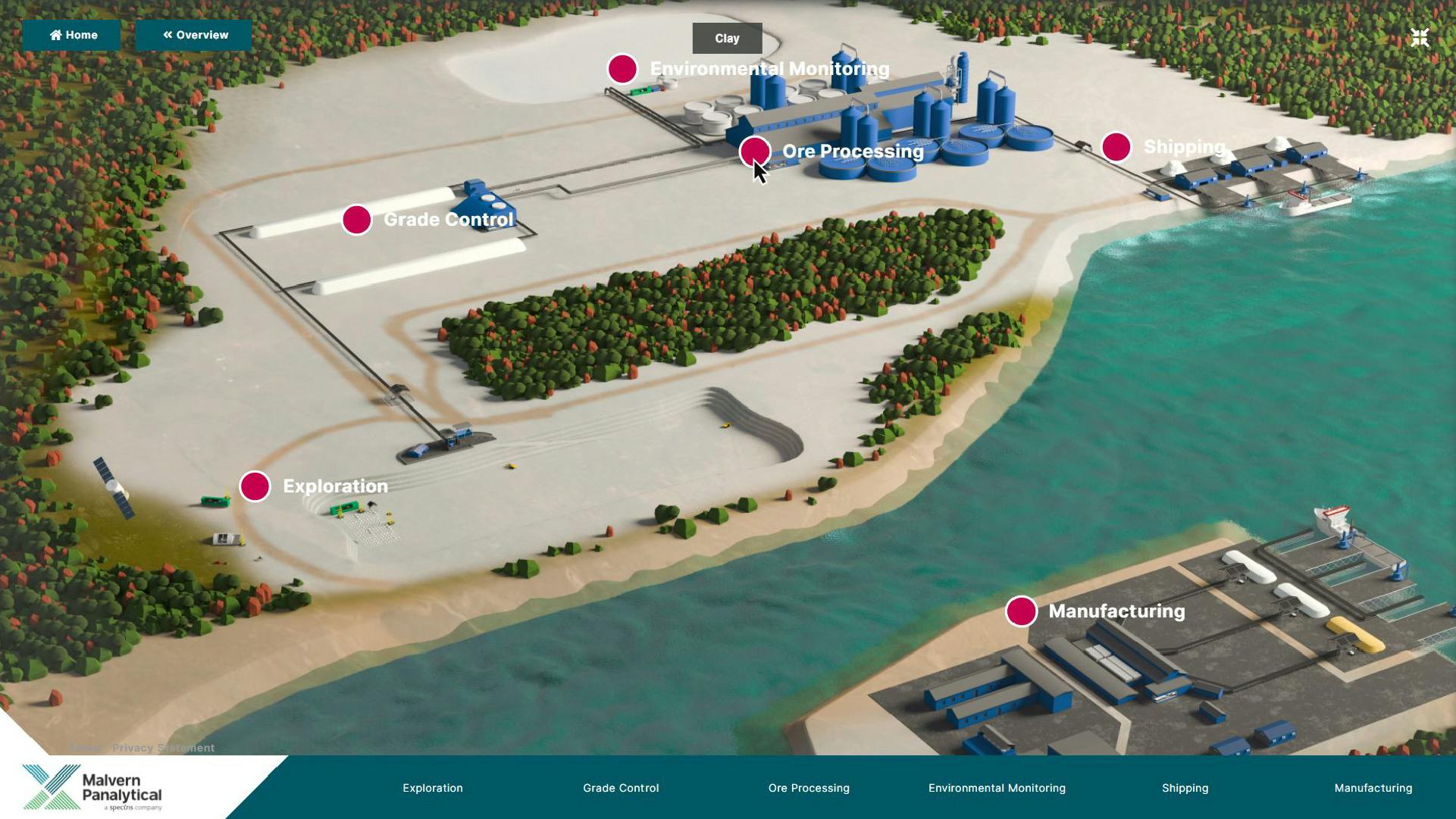This screenshot has width=1456, height=819.
Task: Open Manufacturing in bottom navigation
Action: click(1373, 788)
